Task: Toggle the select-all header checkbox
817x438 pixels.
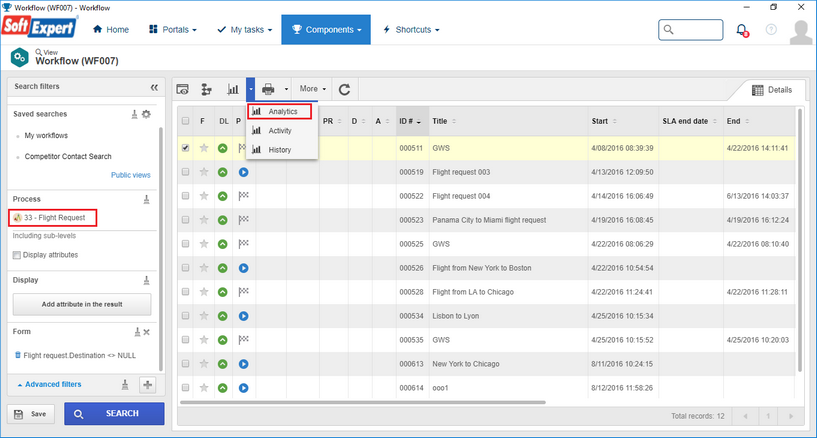Action: click(x=185, y=121)
